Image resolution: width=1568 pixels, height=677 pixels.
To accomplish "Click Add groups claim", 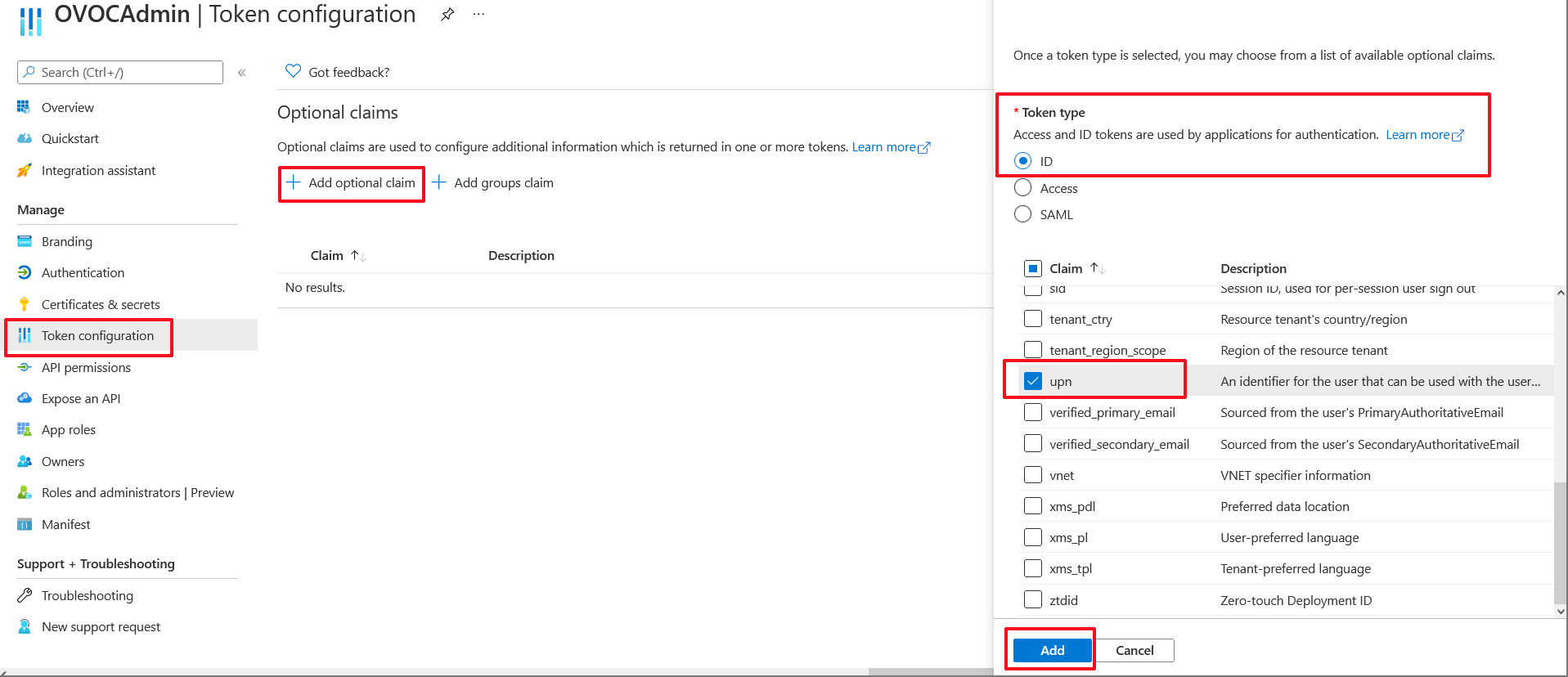I will [493, 182].
